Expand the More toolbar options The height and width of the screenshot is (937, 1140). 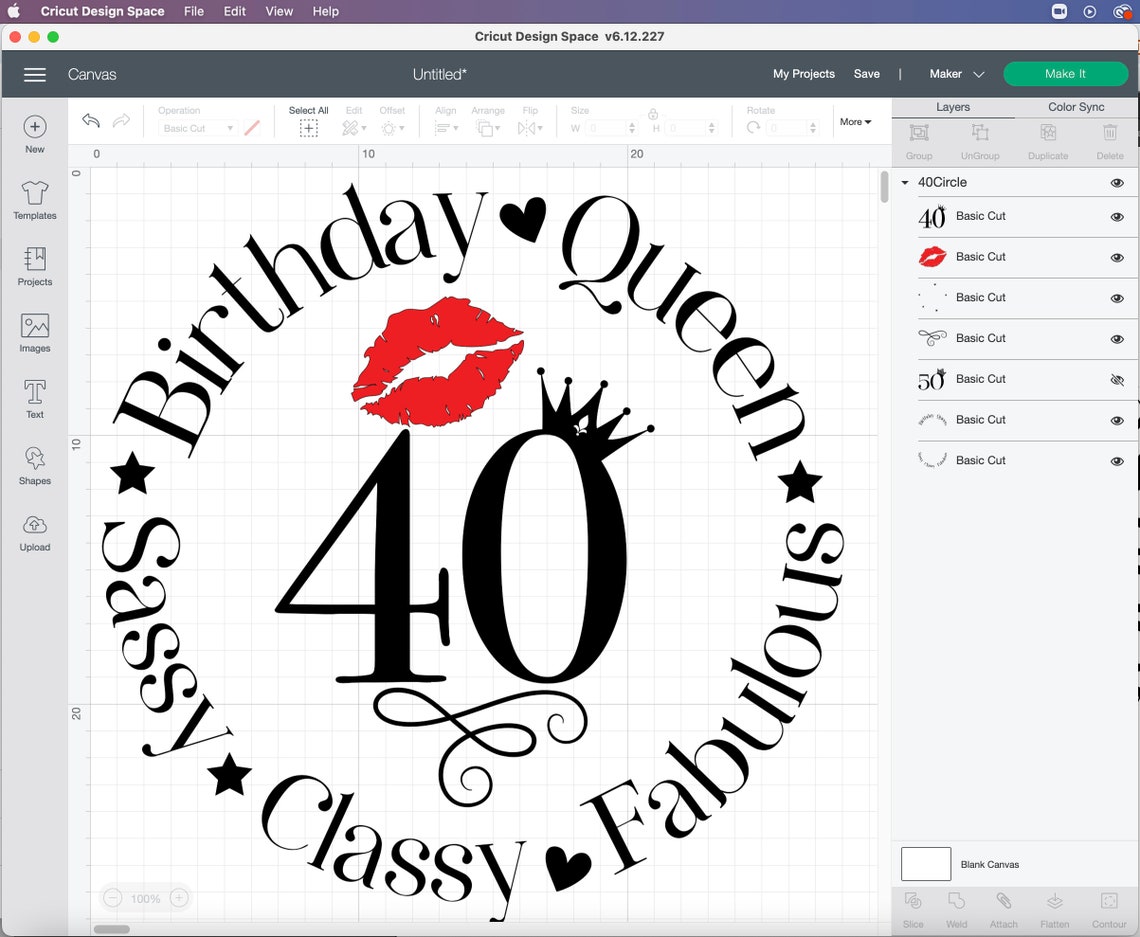(854, 121)
